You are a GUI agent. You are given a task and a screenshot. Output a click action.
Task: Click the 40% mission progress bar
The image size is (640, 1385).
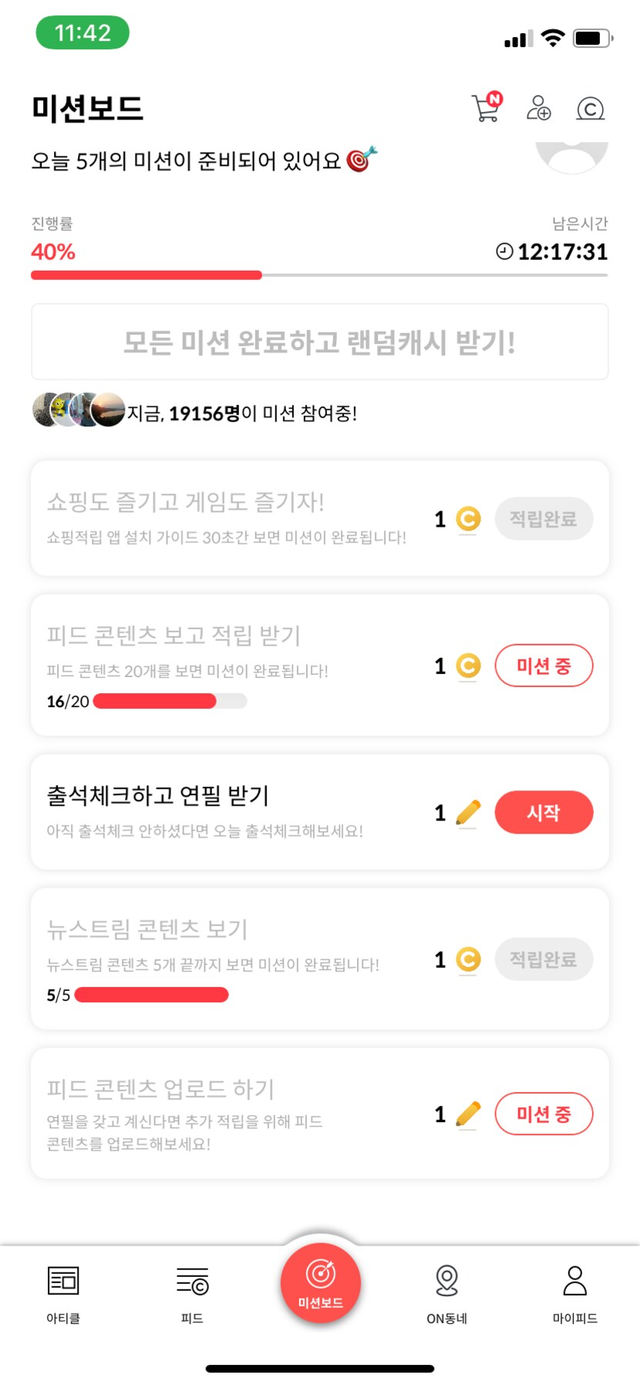[x=319, y=275]
